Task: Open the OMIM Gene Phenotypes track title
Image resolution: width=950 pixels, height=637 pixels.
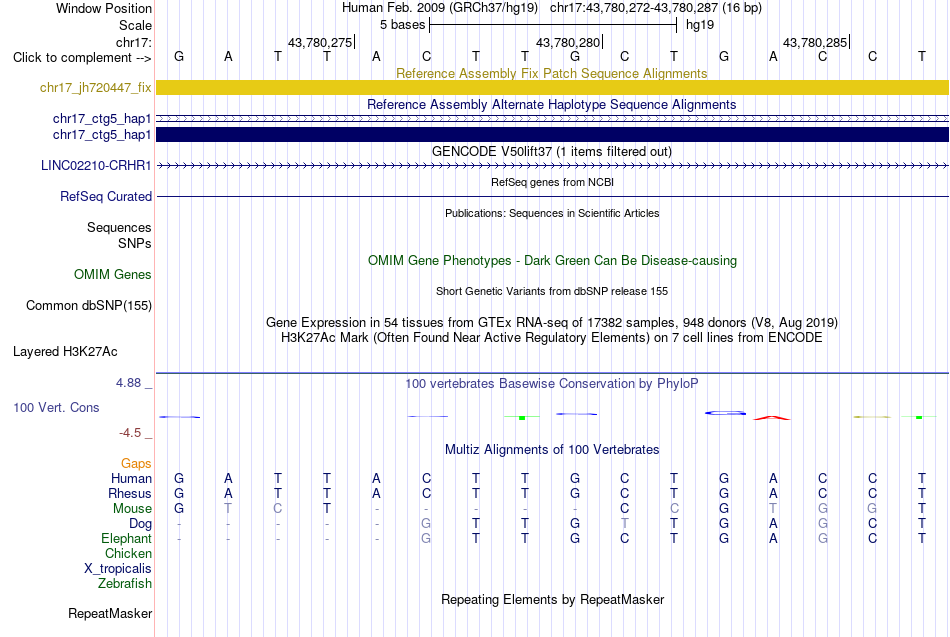Action: point(552,261)
